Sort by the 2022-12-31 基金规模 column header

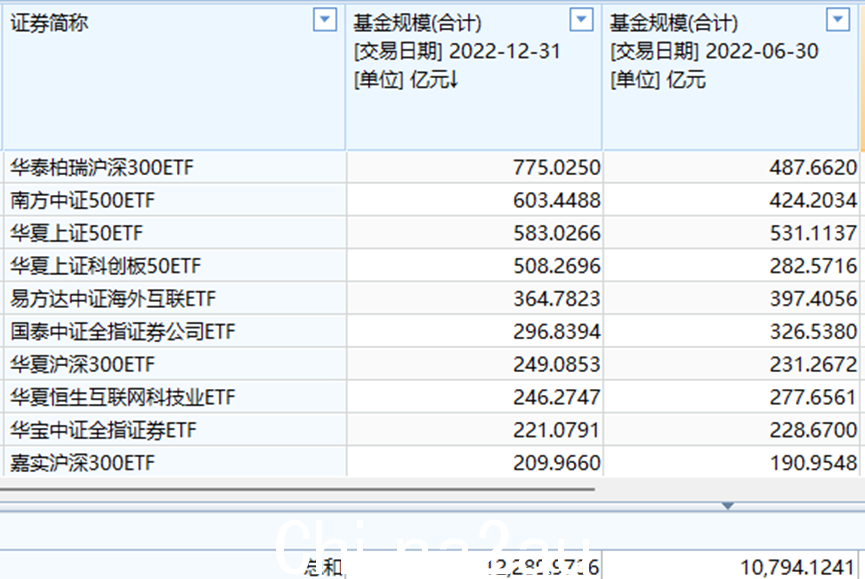[x=474, y=77]
